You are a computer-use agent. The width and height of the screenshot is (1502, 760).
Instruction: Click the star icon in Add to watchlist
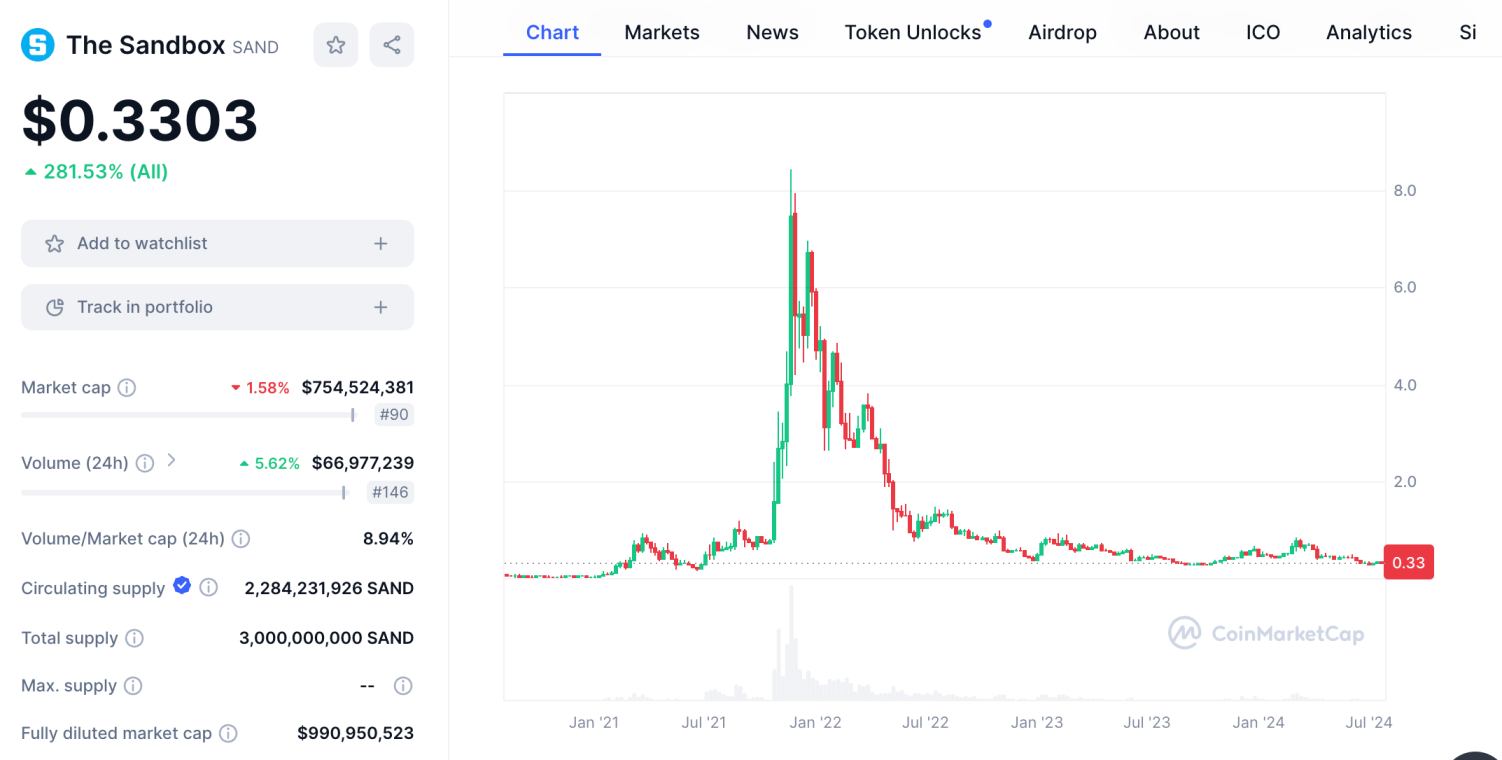[55, 244]
